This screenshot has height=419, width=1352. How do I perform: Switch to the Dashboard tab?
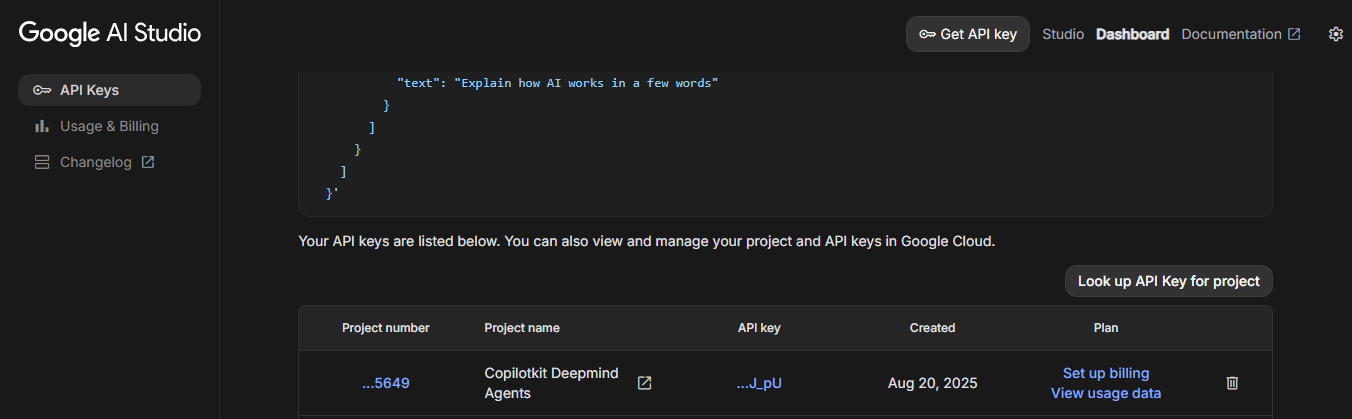[x=1132, y=34]
